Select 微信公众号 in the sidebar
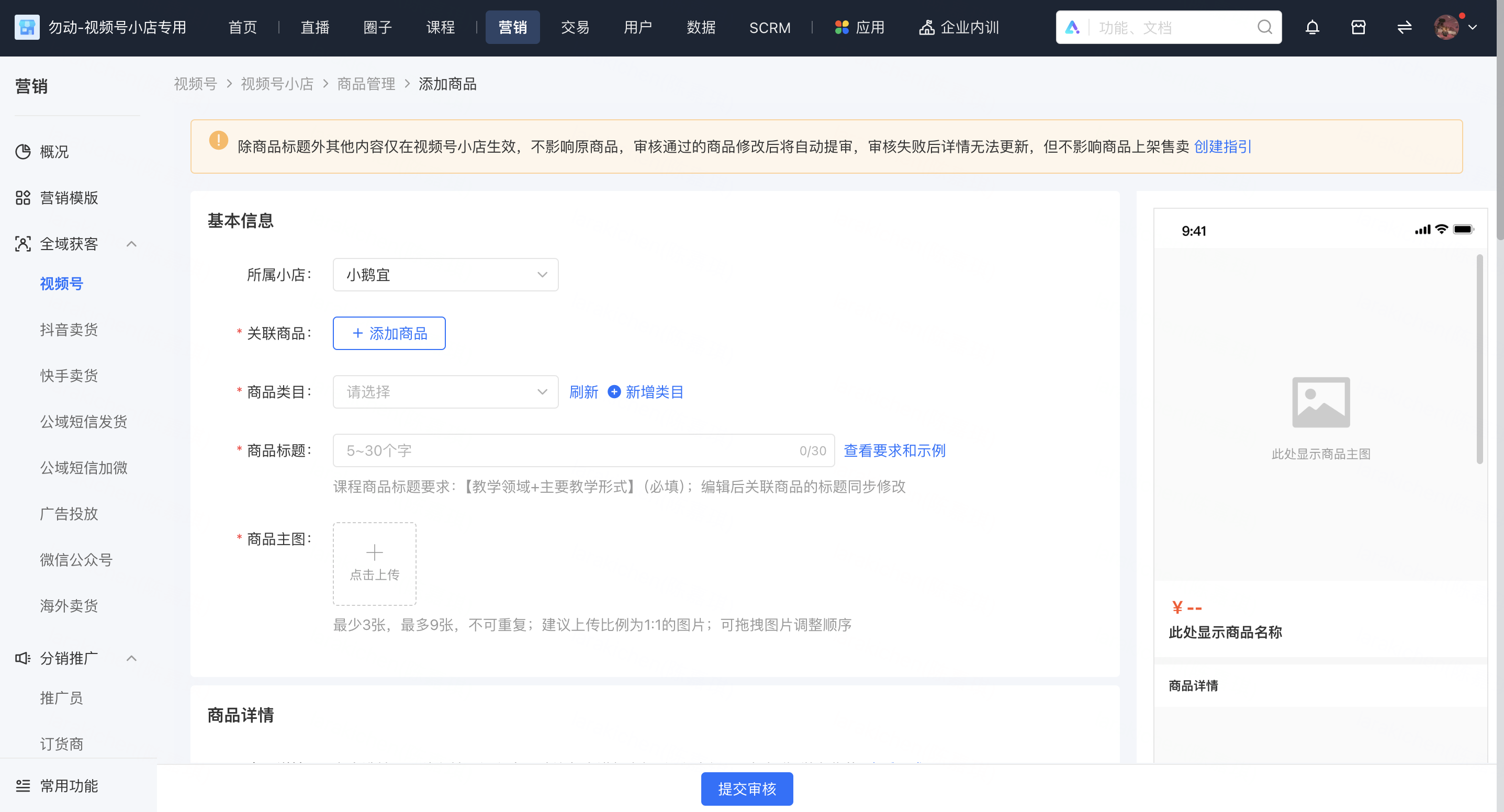This screenshot has width=1504, height=812. click(x=76, y=560)
